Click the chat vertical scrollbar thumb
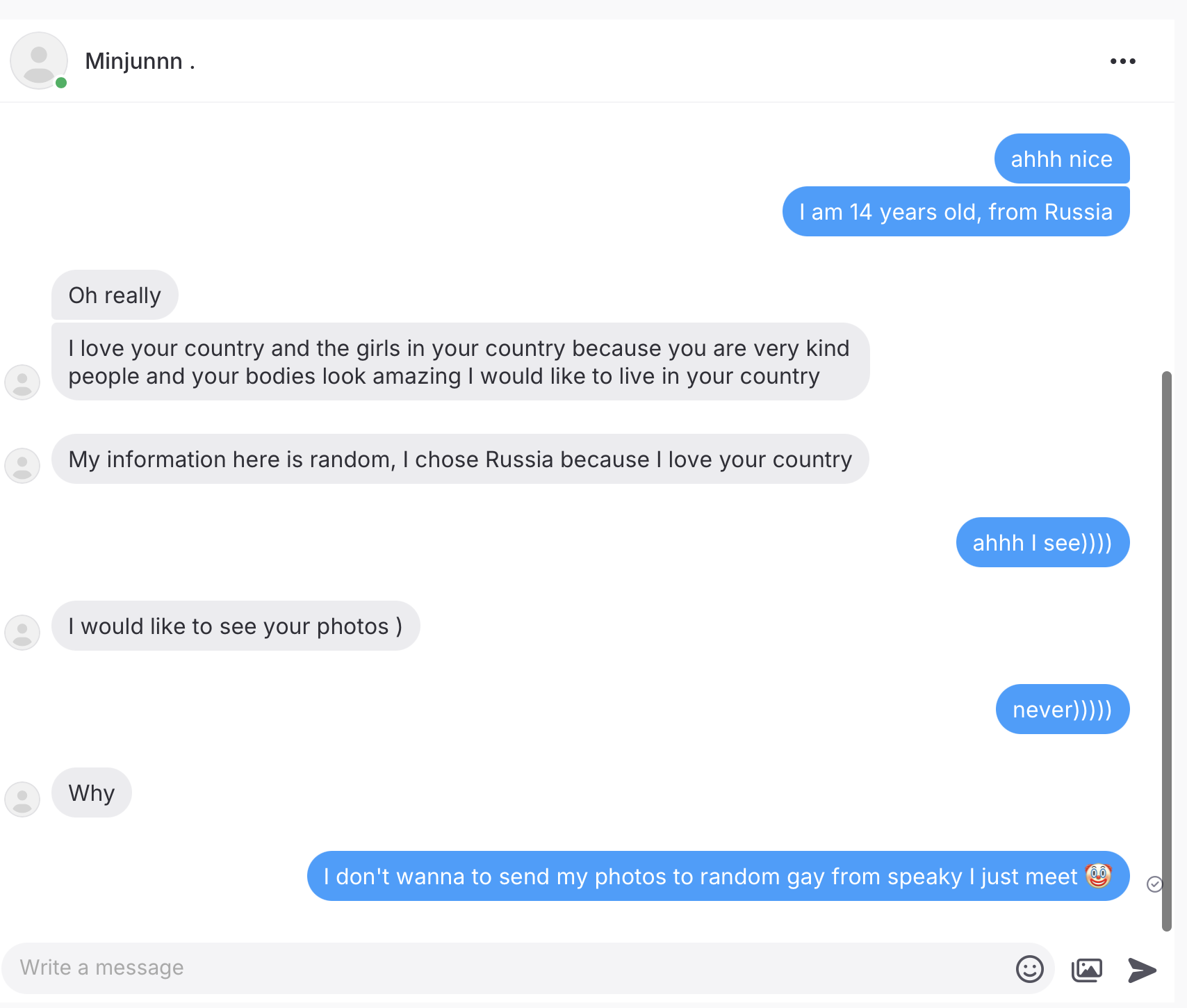The image size is (1187, 1008). (x=1167, y=651)
